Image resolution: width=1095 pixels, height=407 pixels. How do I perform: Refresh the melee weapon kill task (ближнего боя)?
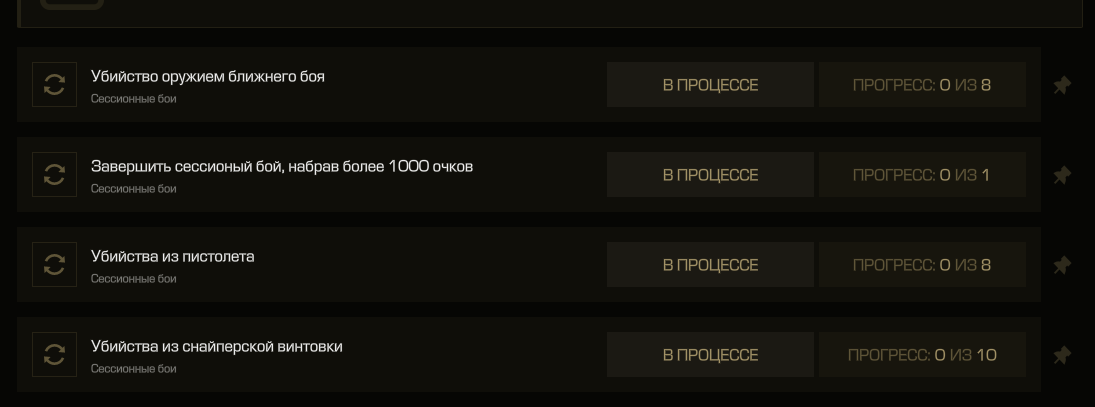[x=54, y=84]
